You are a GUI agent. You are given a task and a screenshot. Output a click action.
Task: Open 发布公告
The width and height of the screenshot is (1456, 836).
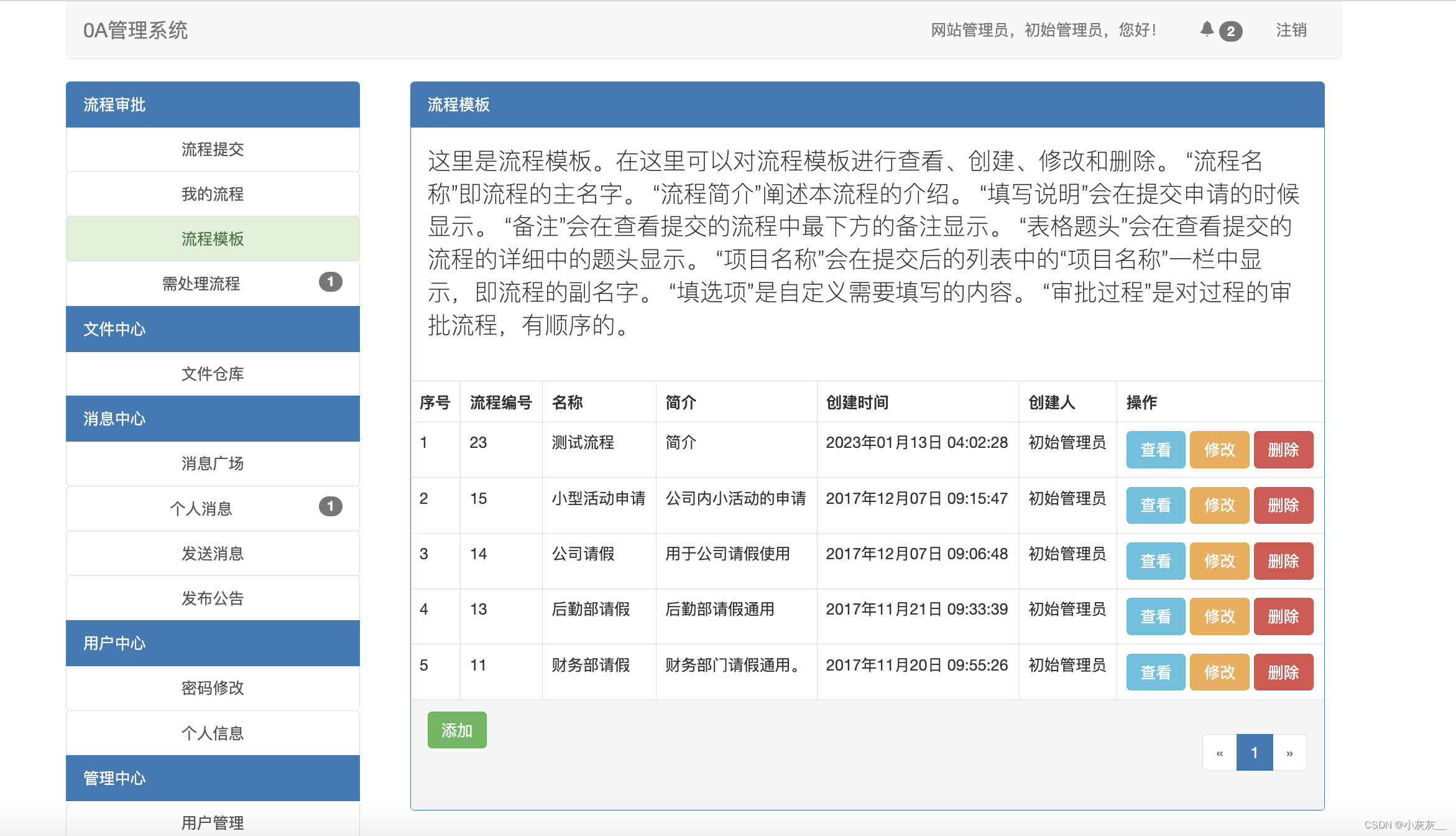coord(212,598)
